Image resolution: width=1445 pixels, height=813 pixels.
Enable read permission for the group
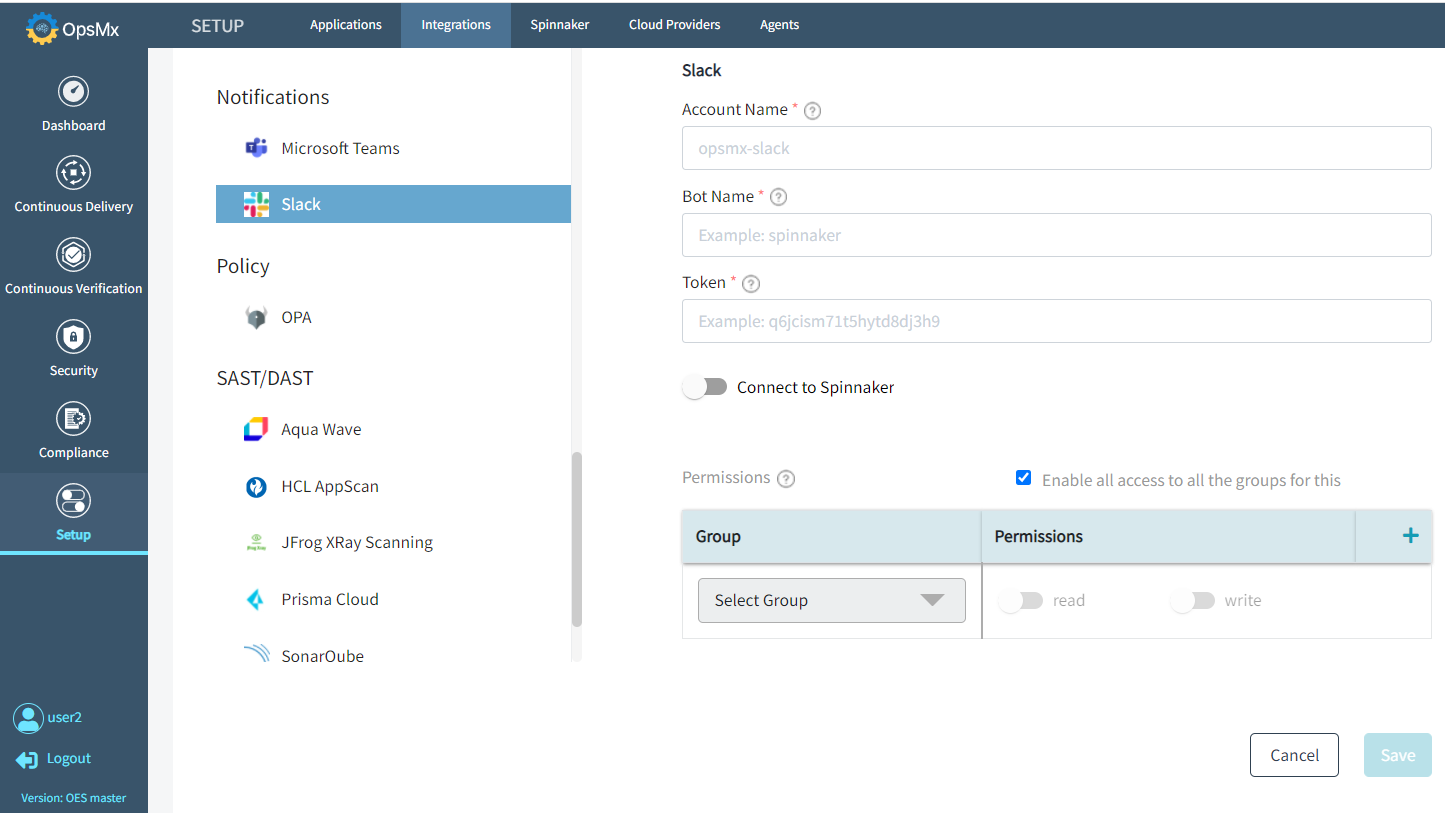point(1020,600)
